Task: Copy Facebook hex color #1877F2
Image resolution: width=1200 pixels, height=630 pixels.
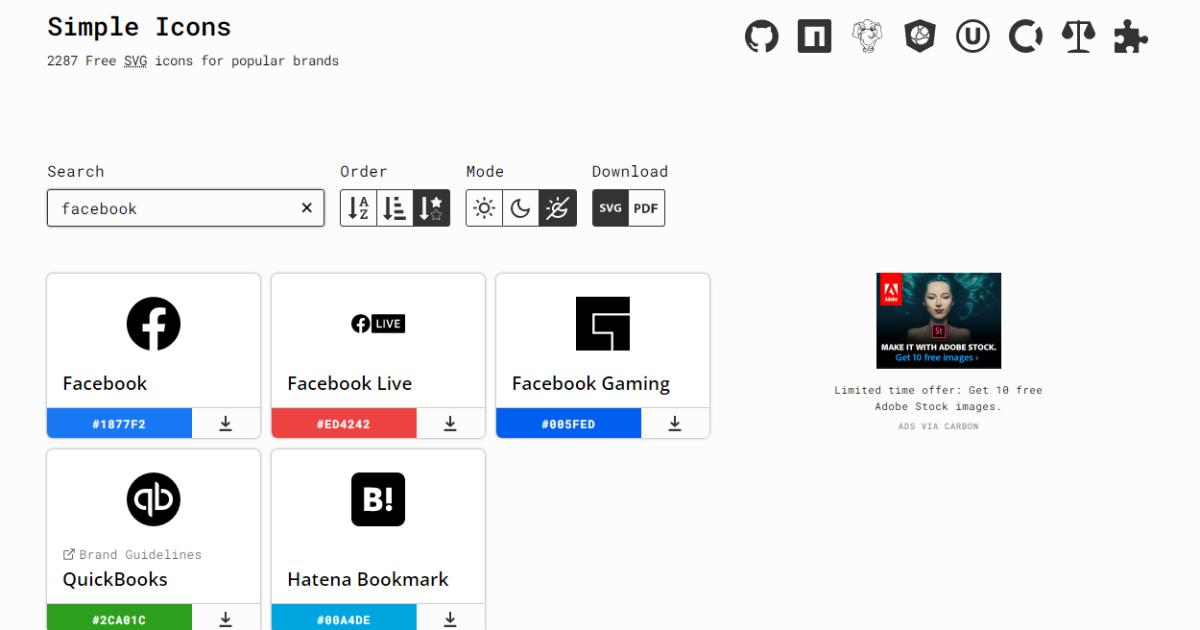Action: 119,424
